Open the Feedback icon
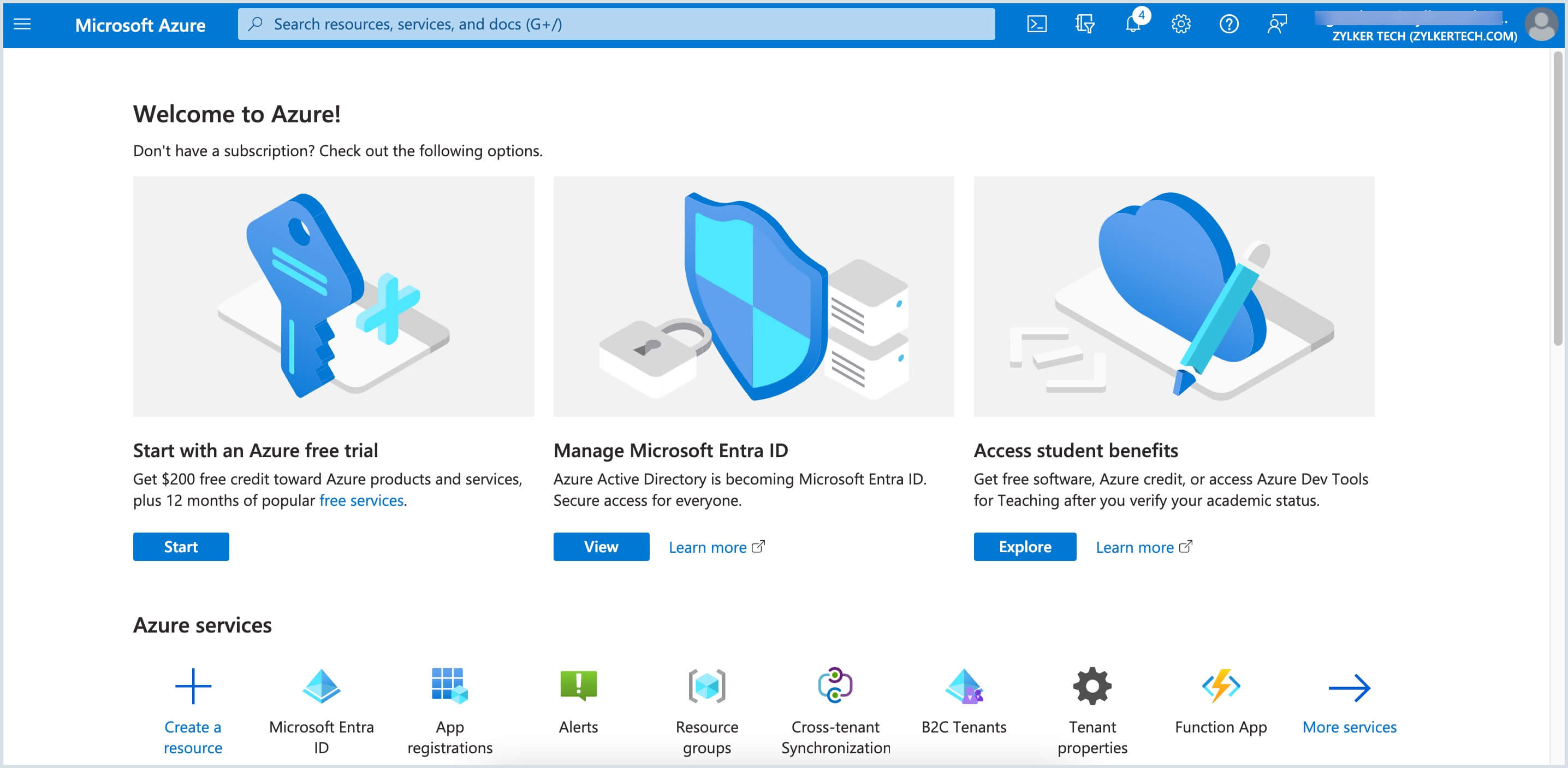1568x768 pixels. 1277,25
